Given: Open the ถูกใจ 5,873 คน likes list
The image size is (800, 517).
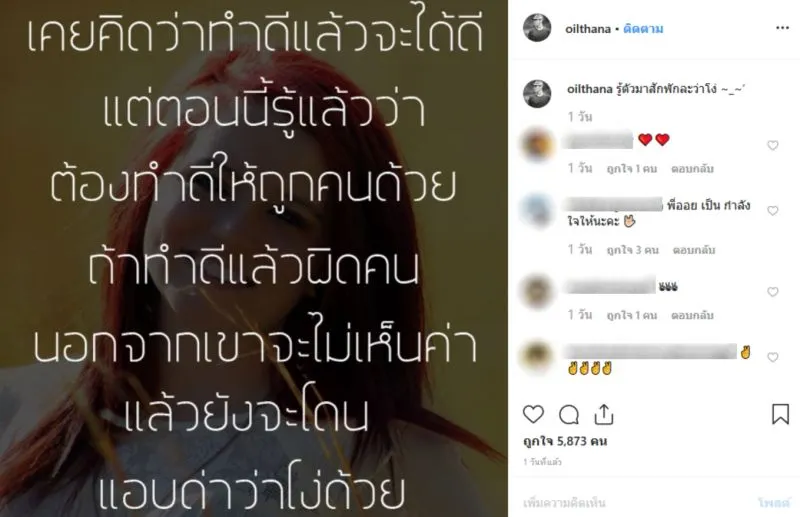Looking at the screenshot, I should [565, 441].
